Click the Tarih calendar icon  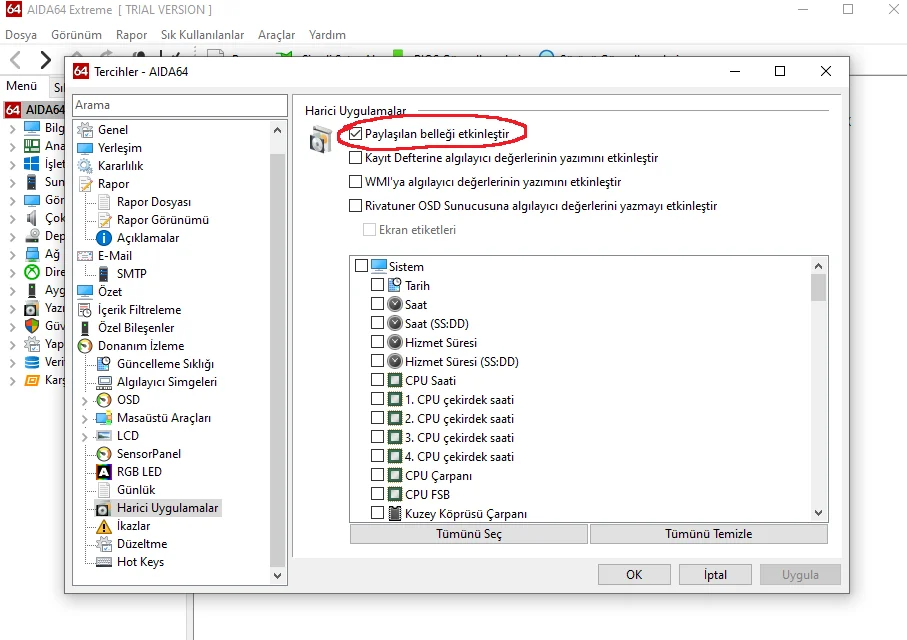click(395, 285)
